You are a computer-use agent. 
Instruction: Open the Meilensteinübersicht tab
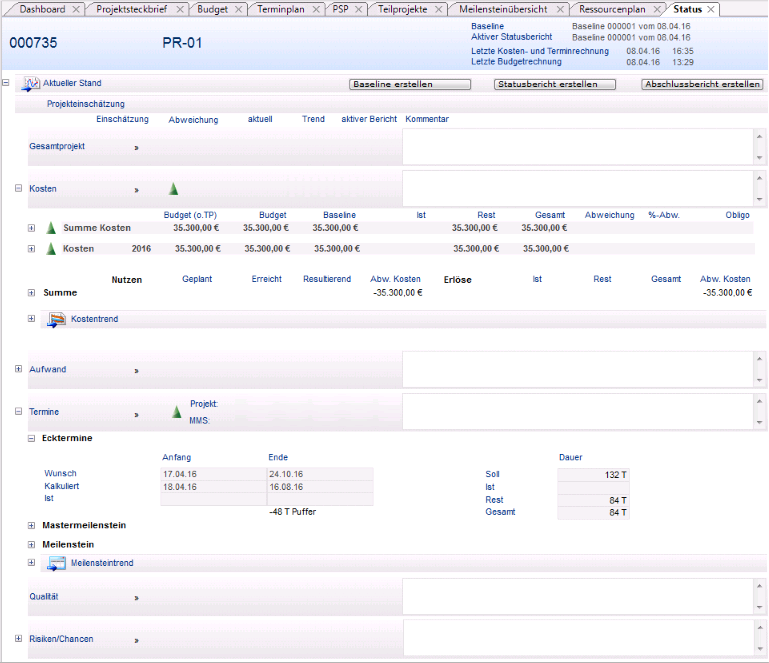tap(503, 9)
